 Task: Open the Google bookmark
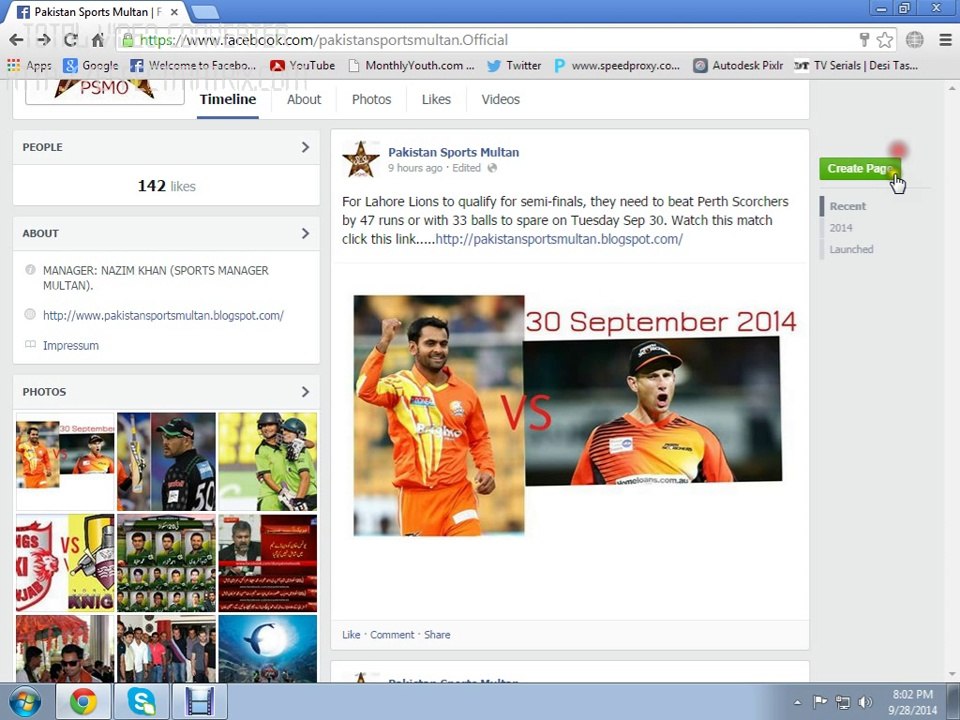(x=91, y=66)
